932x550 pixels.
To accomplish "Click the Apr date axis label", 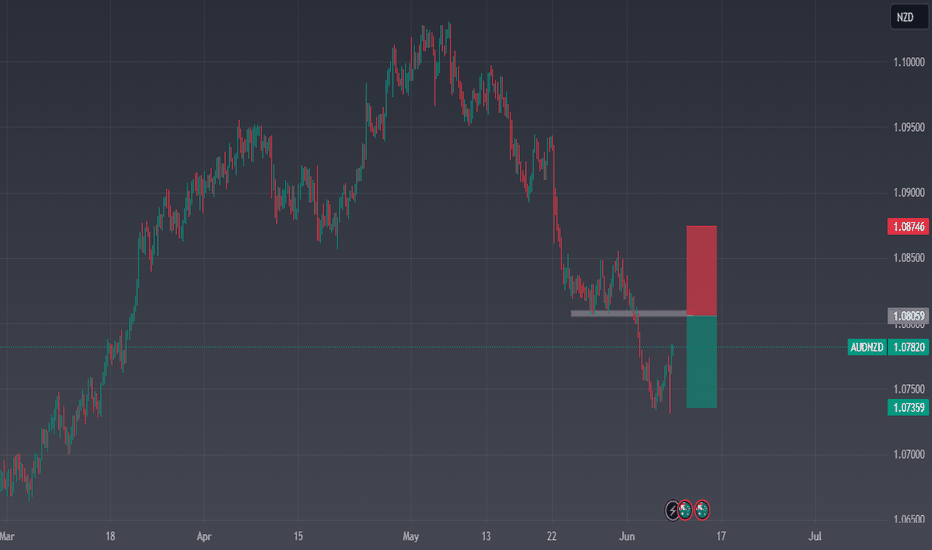I will (x=204, y=536).
